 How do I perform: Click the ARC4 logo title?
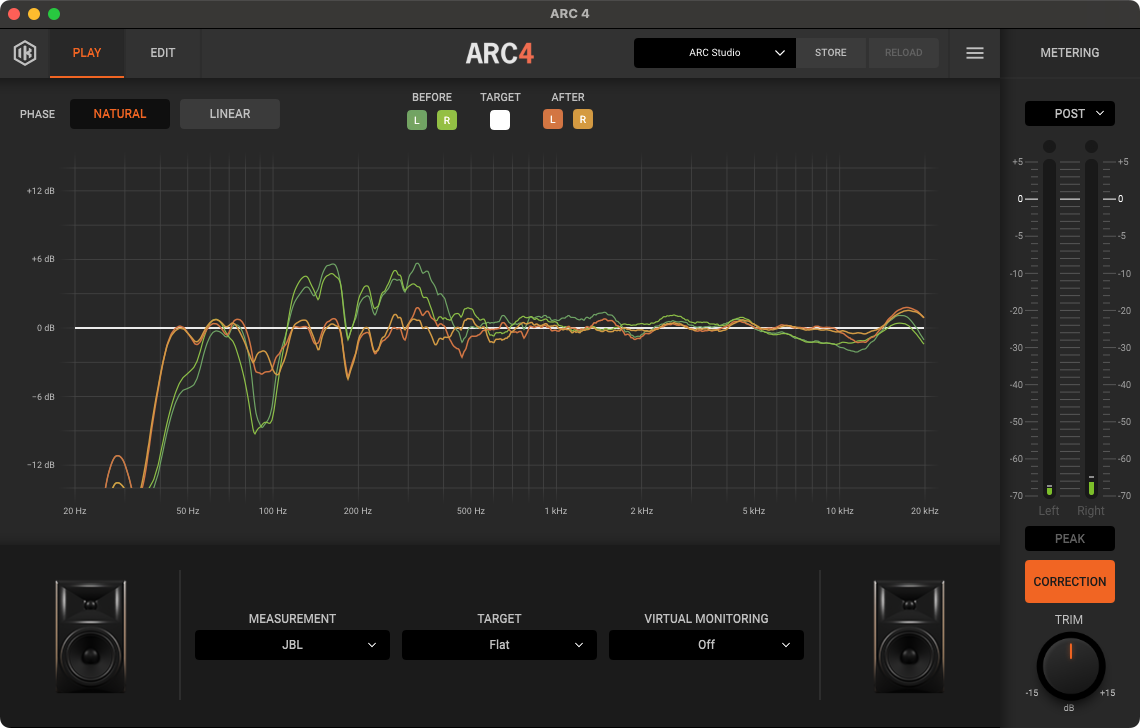[499, 54]
